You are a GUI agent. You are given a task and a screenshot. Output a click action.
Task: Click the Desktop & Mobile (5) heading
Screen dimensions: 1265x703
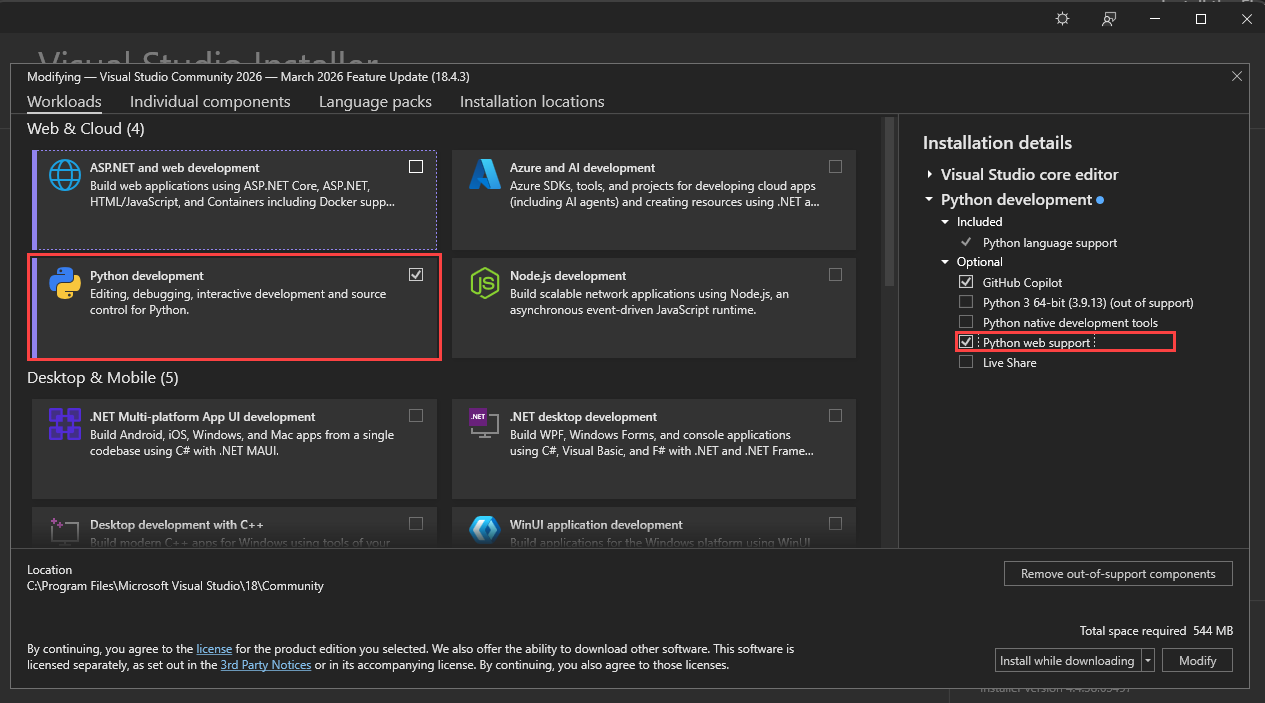tap(103, 378)
